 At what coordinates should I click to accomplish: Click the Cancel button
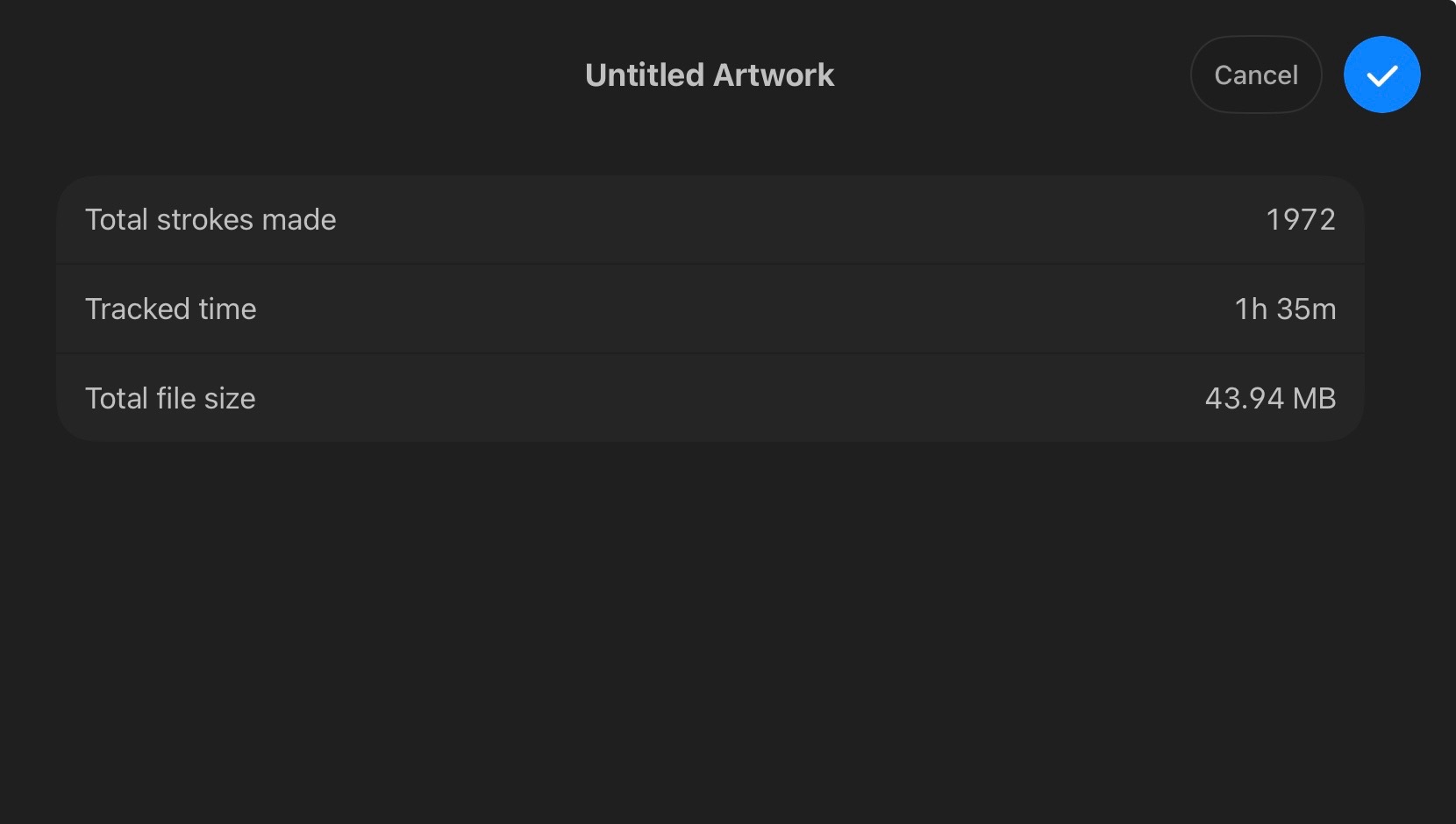(1256, 75)
